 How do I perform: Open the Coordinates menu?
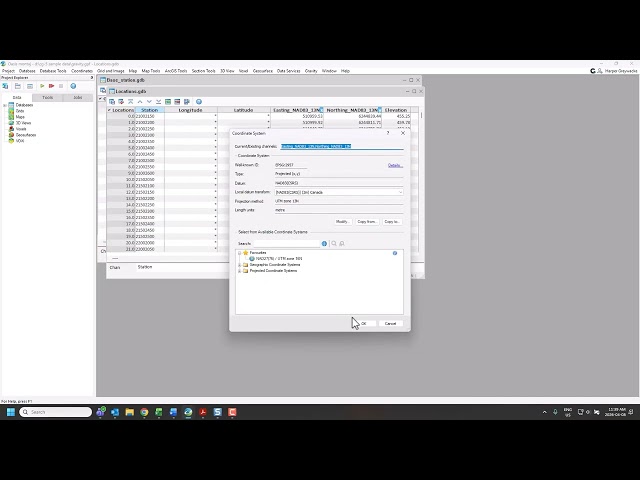point(82,71)
